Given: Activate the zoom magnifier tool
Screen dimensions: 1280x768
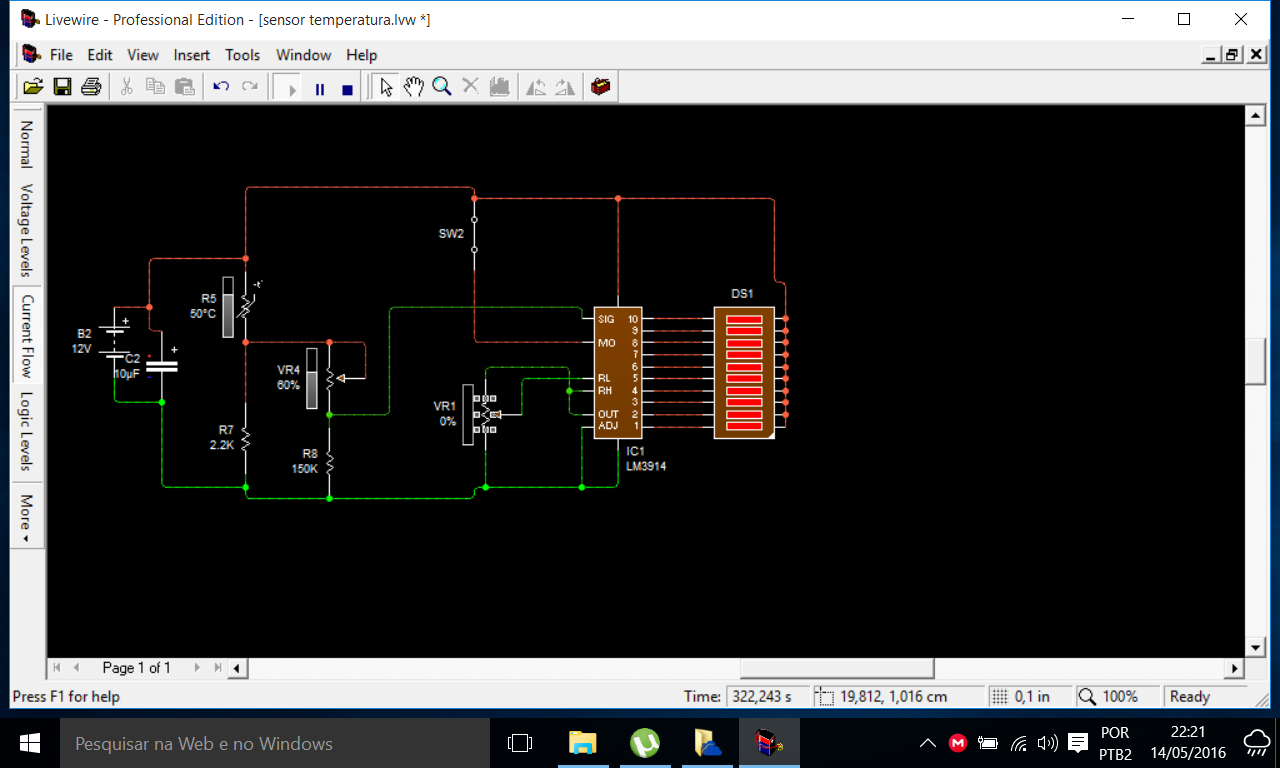Looking at the screenshot, I should tap(441, 87).
